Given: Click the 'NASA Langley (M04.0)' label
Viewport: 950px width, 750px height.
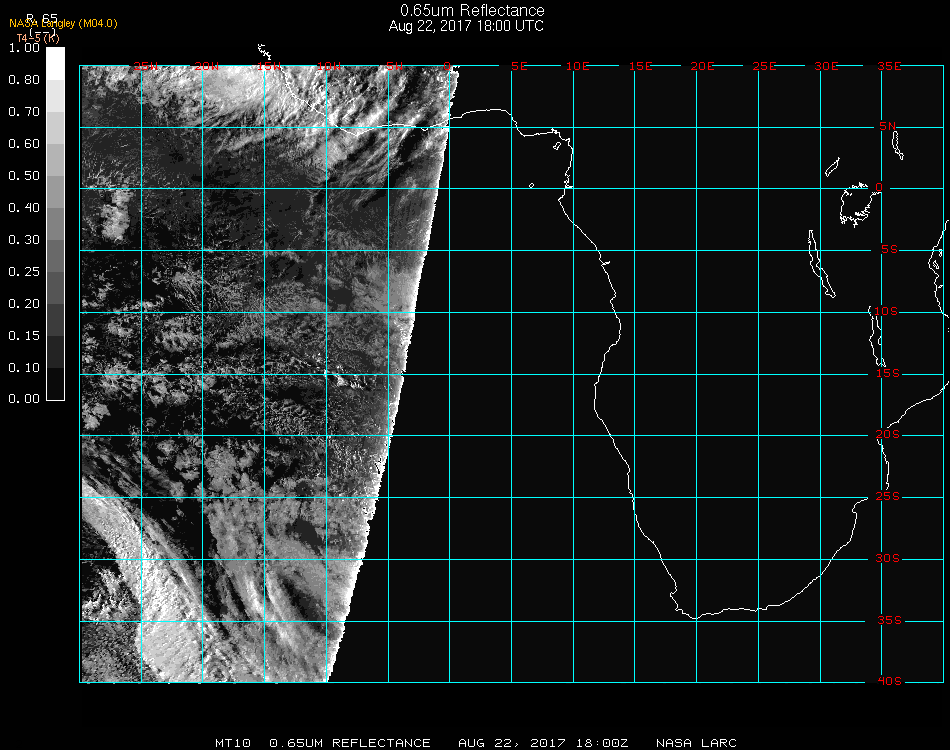Looking at the screenshot, I should (x=63, y=24).
